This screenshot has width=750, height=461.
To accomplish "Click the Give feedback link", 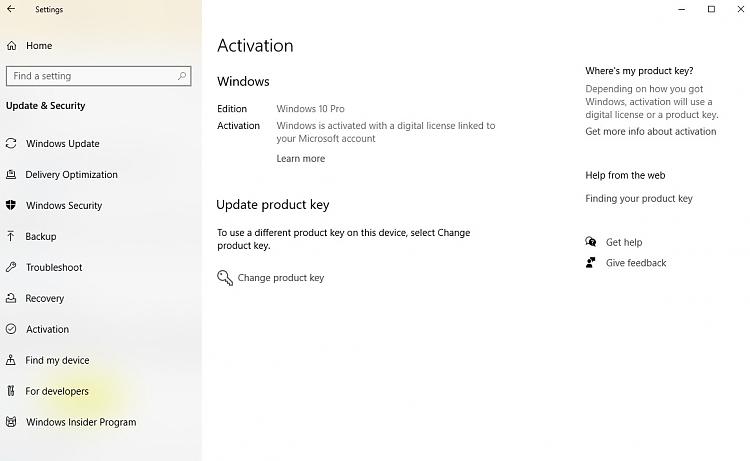I will point(636,263).
